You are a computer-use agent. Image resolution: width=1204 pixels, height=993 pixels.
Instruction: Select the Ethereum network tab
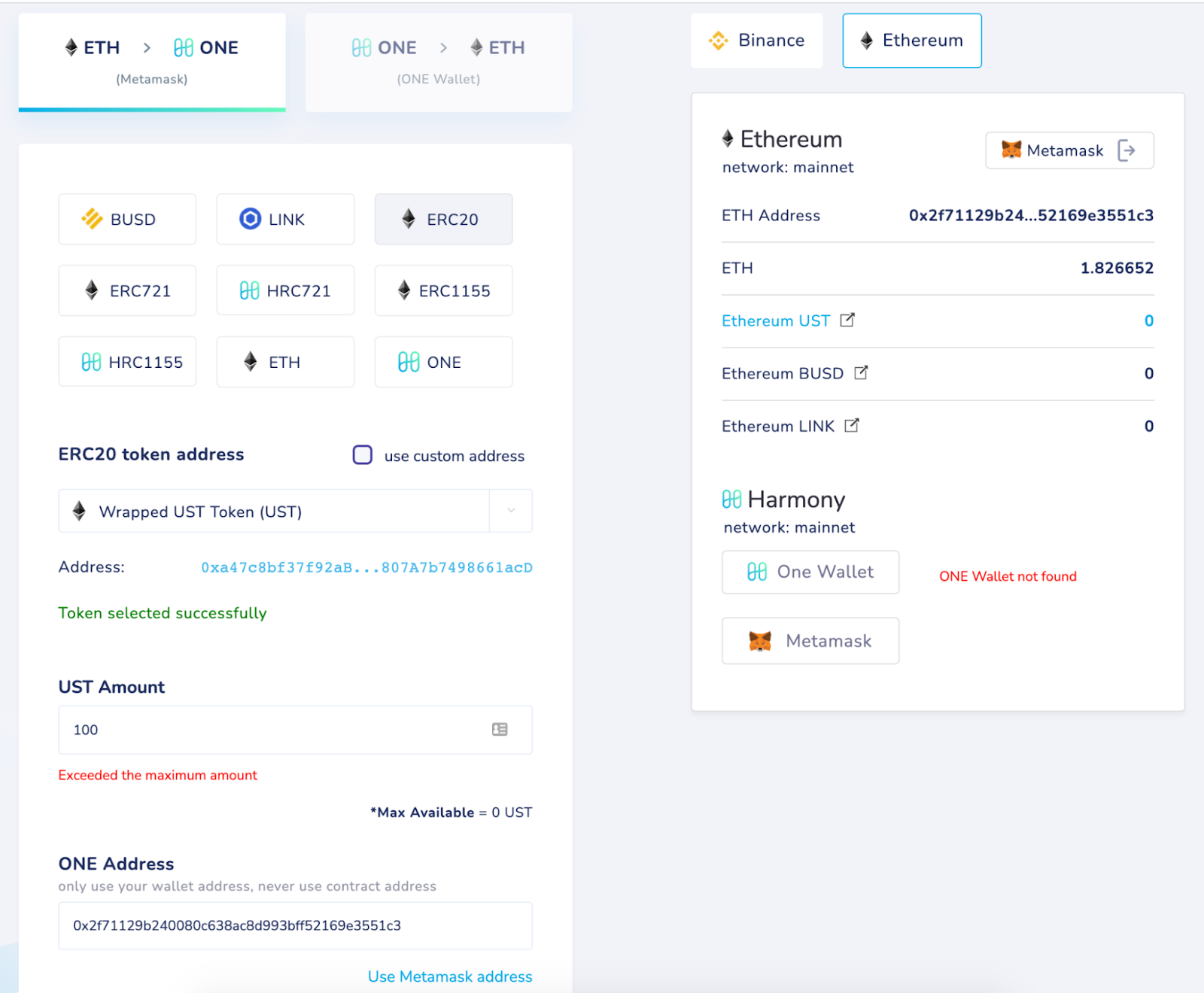[x=912, y=41]
